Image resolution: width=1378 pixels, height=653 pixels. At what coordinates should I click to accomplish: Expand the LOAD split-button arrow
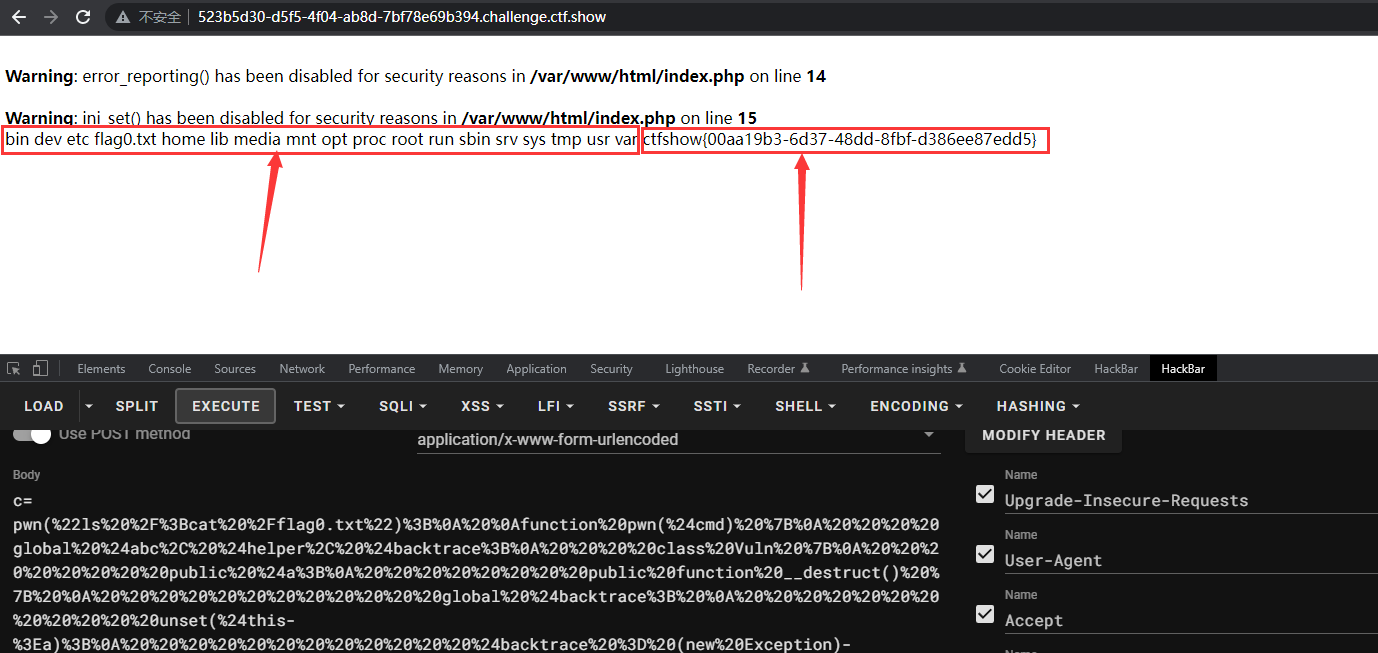(x=87, y=405)
